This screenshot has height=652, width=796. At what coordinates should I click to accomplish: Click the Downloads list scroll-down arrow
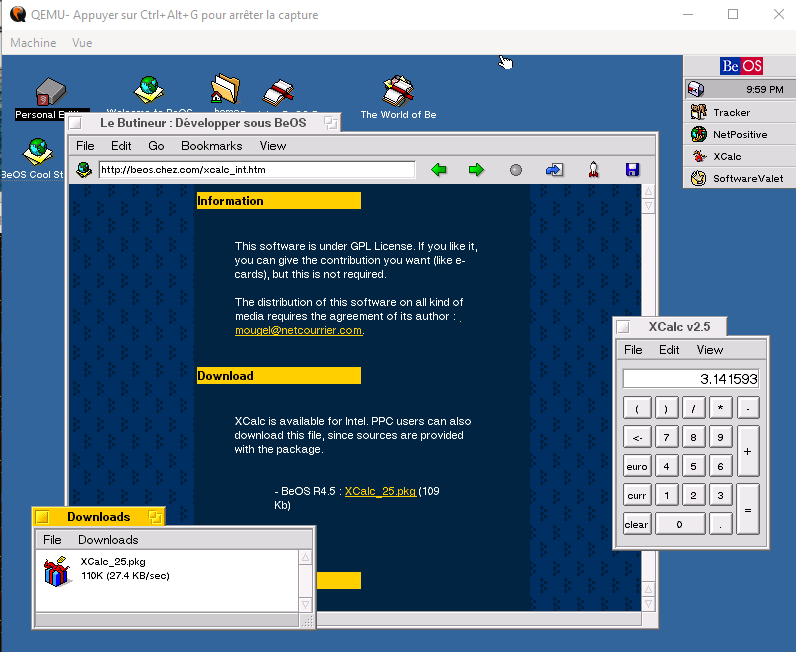(305, 605)
